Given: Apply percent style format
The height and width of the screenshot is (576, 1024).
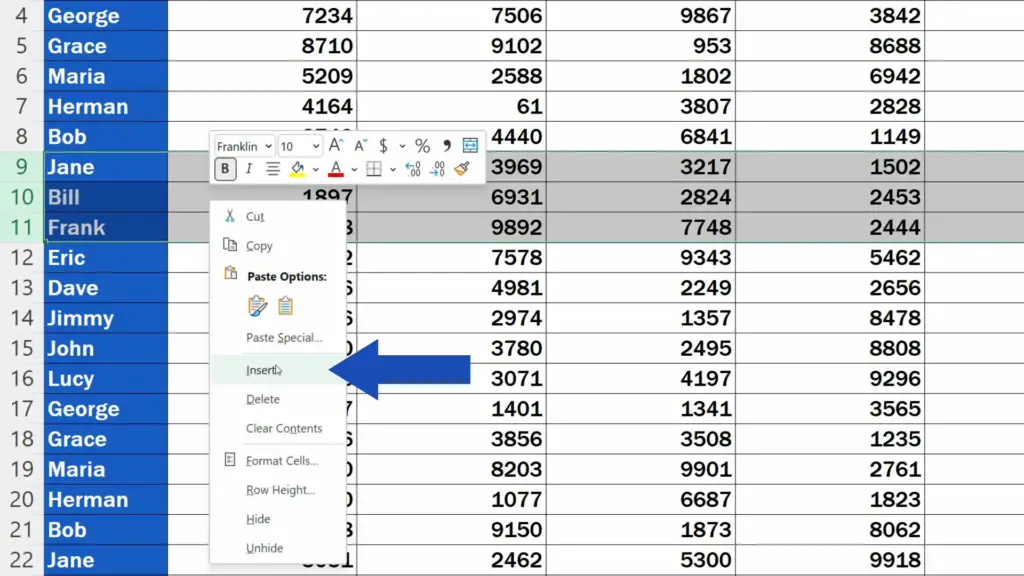Looking at the screenshot, I should [x=423, y=146].
